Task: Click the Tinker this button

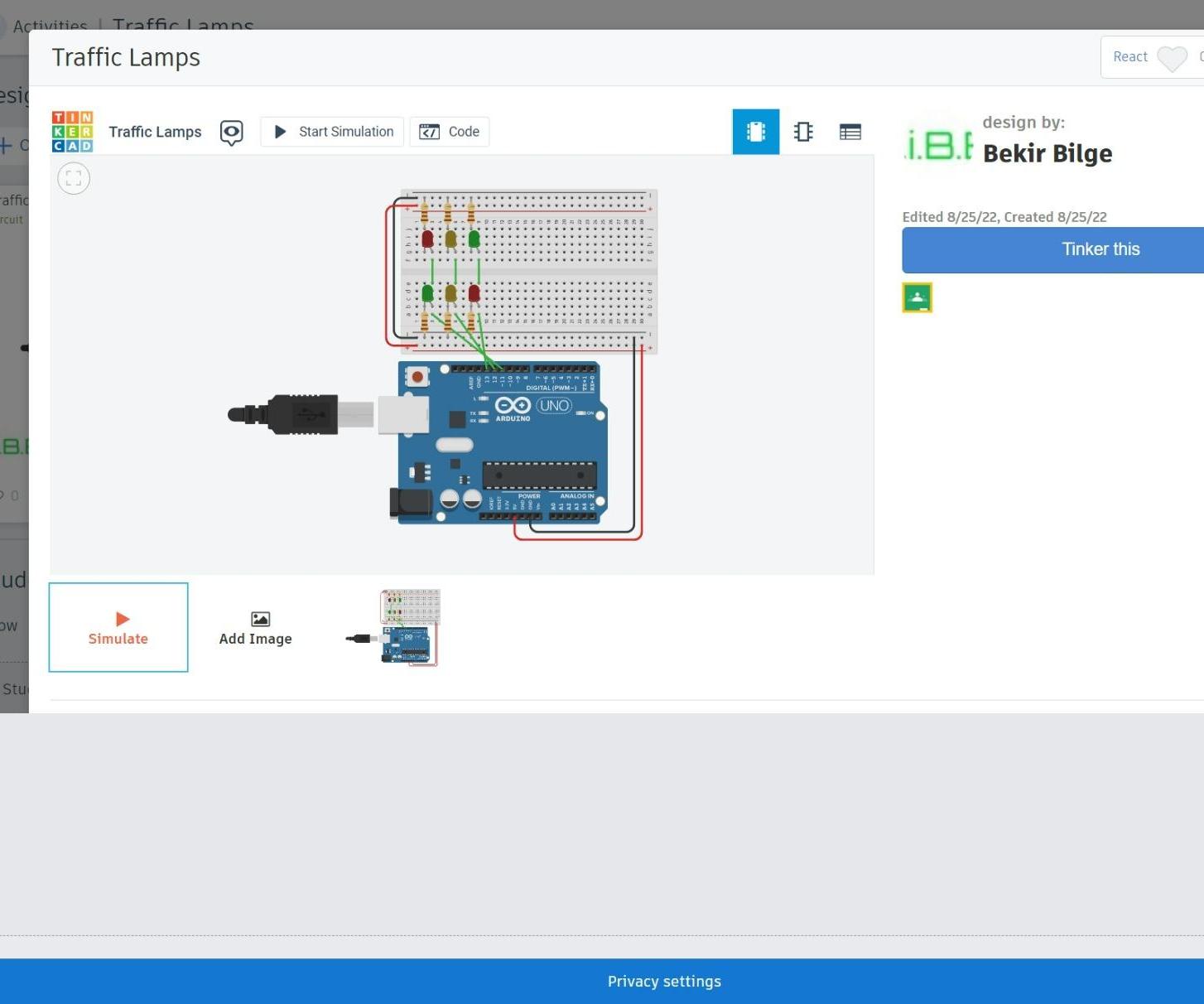Action: [1100, 249]
